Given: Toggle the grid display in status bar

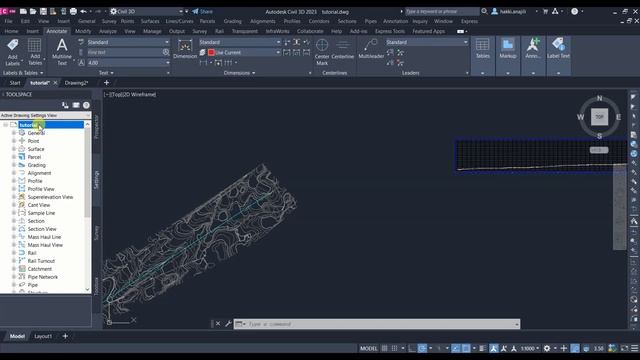Looking at the screenshot, I should 384,348.
